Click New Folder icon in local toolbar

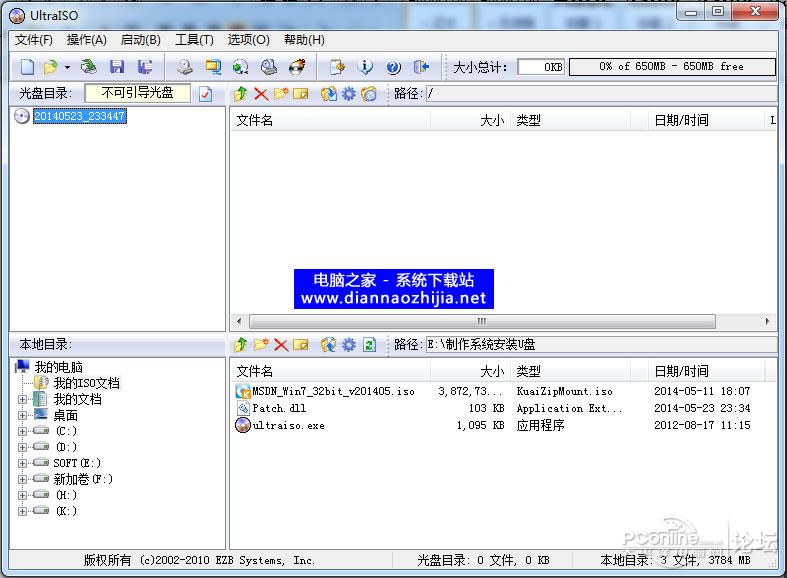[x=261, y=345]
